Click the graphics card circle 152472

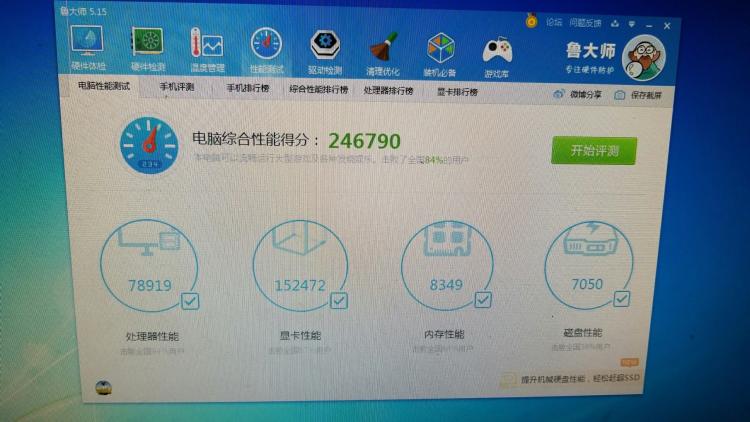tap(300, 266)
